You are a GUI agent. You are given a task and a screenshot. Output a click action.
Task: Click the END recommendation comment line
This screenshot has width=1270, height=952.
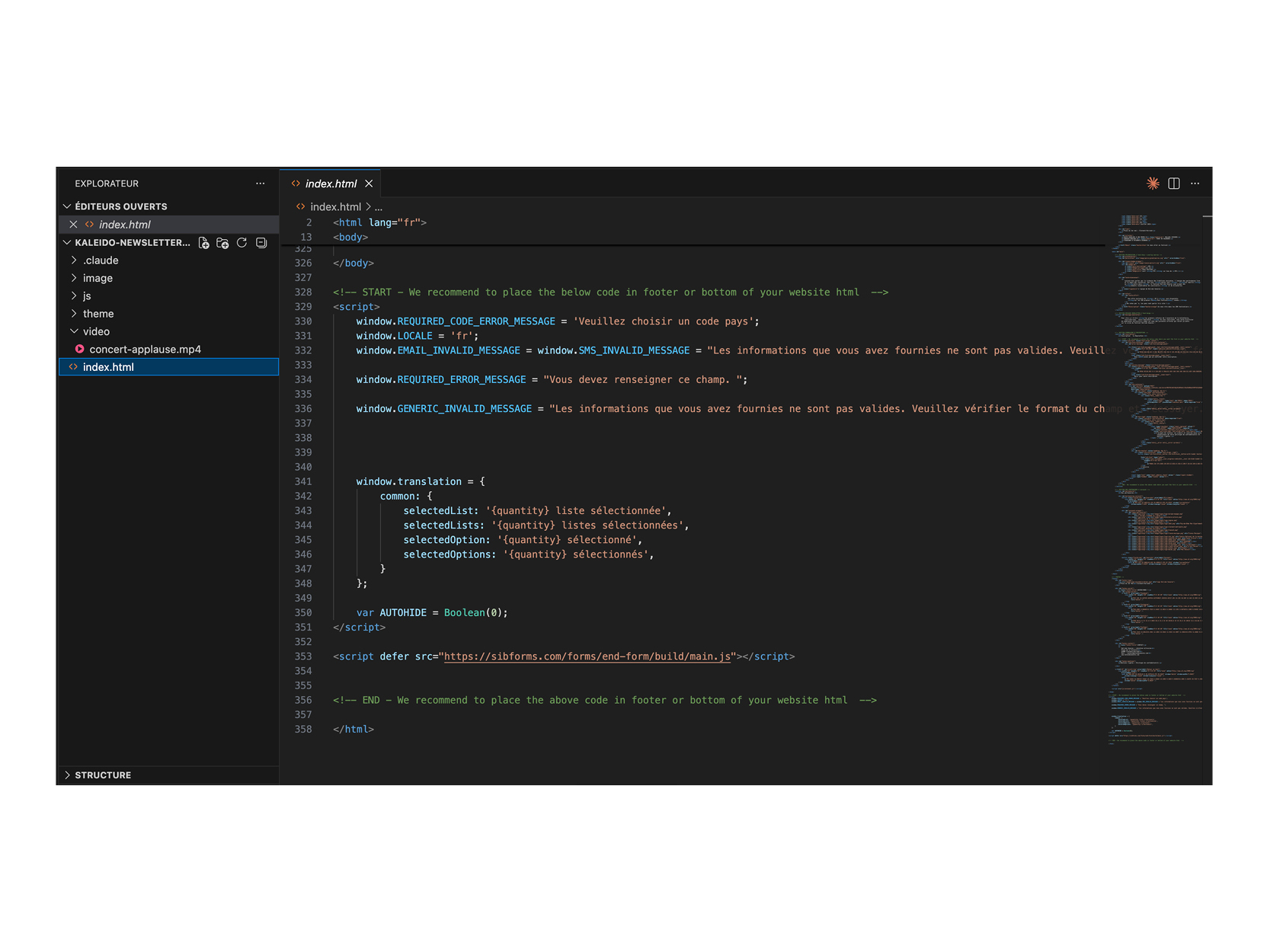[x=605, y=701]
